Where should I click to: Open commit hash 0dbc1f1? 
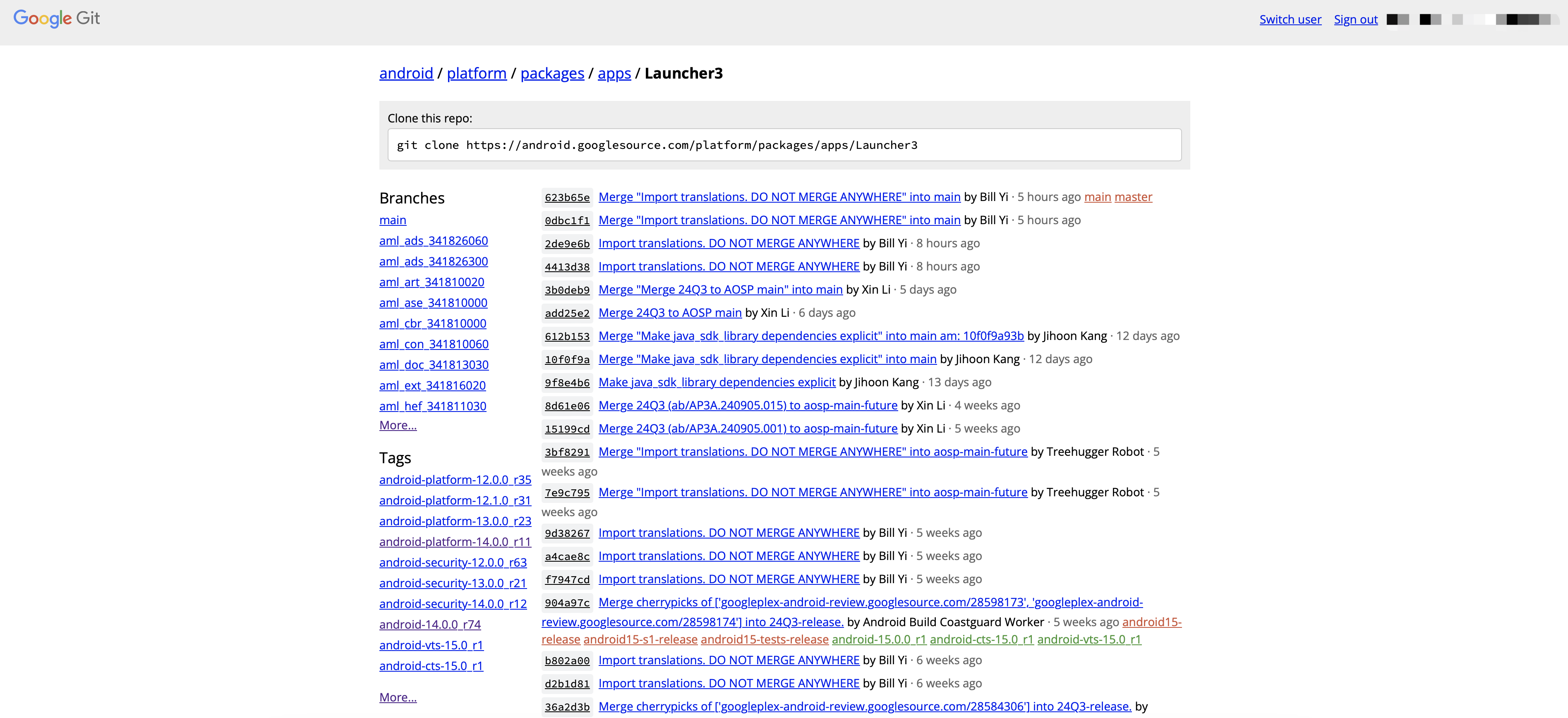click(567, 220)
